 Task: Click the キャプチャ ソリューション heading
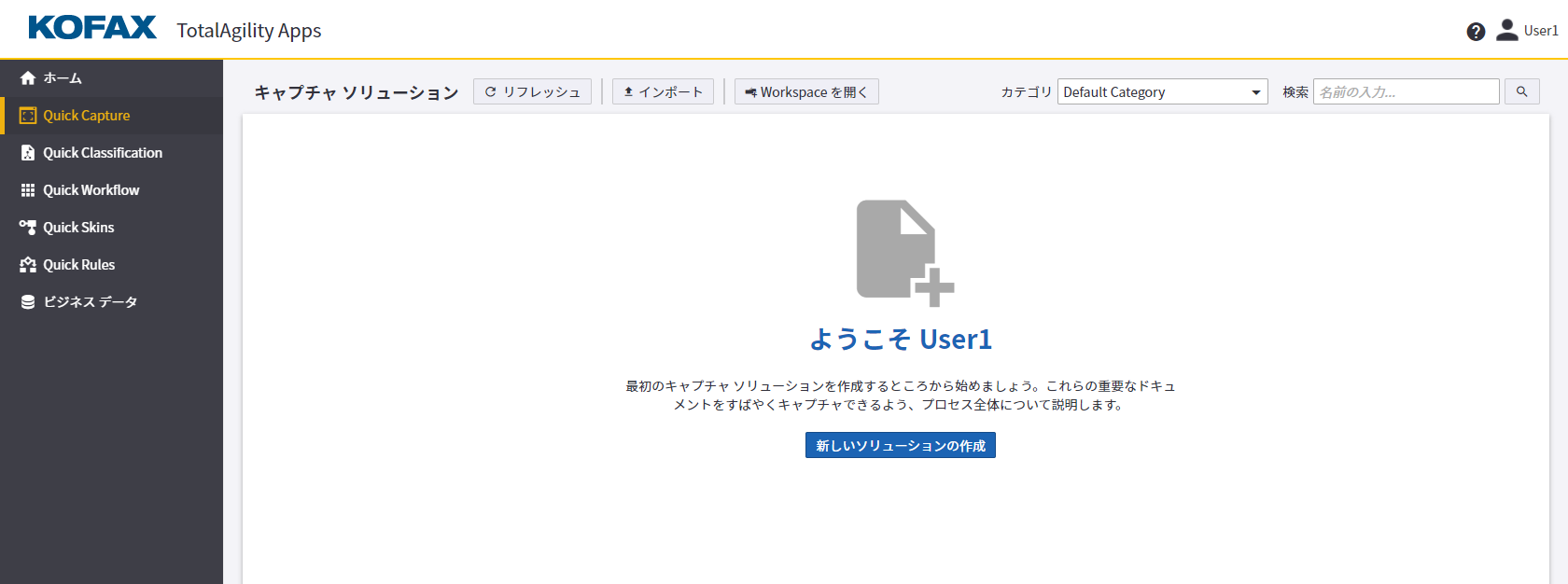357,92
